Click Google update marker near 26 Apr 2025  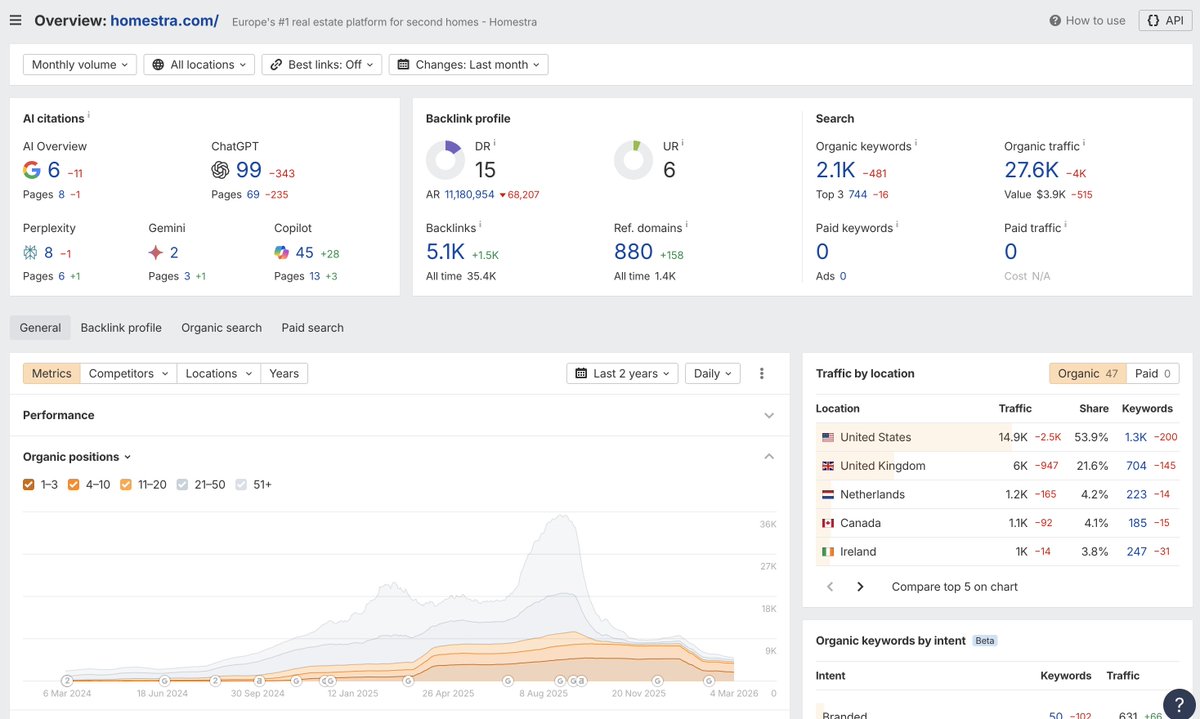408,681
